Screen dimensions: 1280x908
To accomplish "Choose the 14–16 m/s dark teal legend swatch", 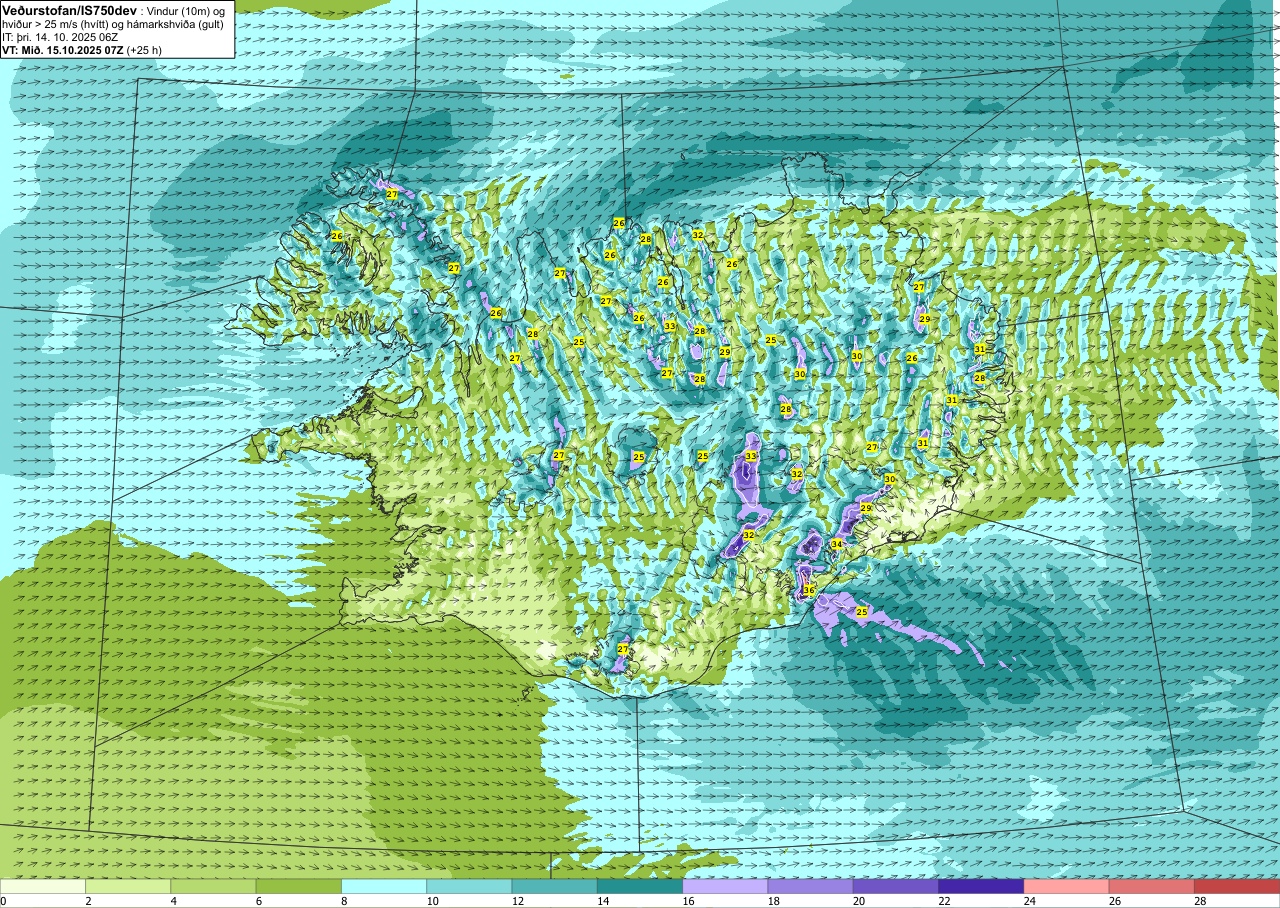I will pos(640,886).
